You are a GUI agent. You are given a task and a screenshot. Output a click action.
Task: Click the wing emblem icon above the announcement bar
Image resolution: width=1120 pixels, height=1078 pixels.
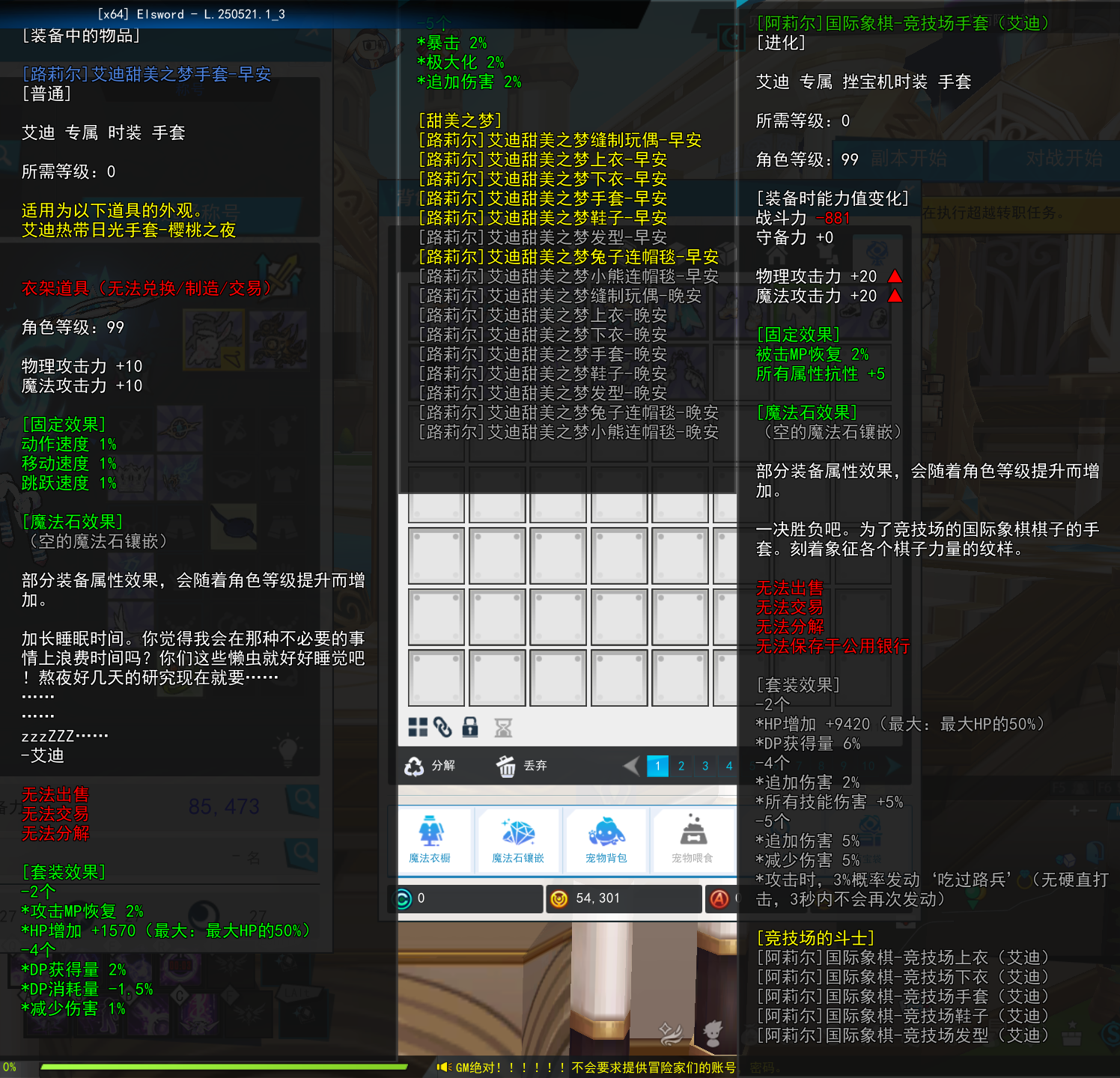(x=670, y=1033)
